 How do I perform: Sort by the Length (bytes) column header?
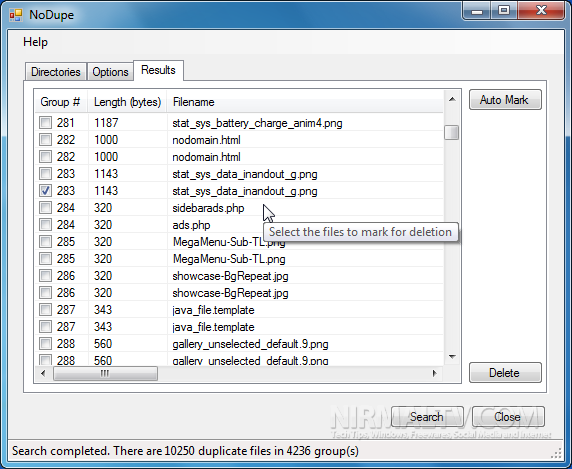pos(127,102)
